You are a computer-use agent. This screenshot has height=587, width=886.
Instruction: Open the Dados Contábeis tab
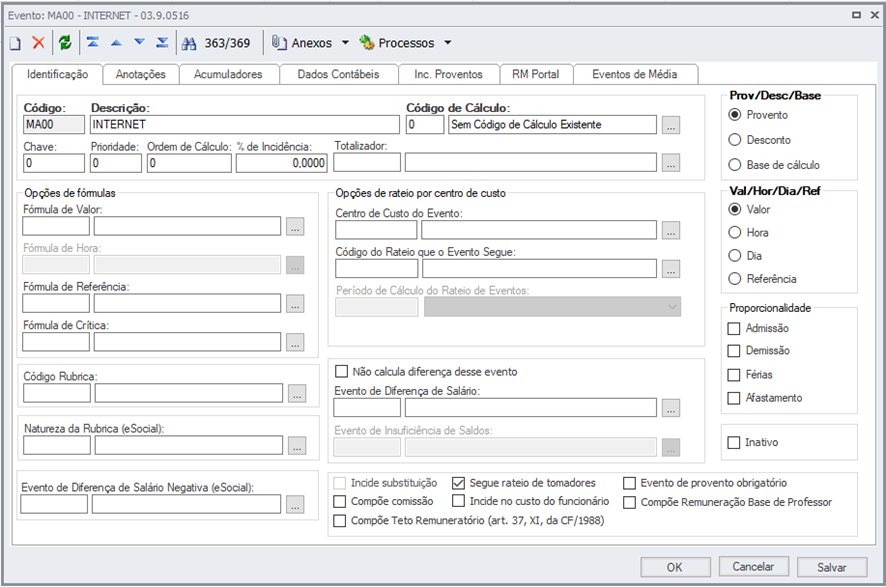[x=338, y=74]
